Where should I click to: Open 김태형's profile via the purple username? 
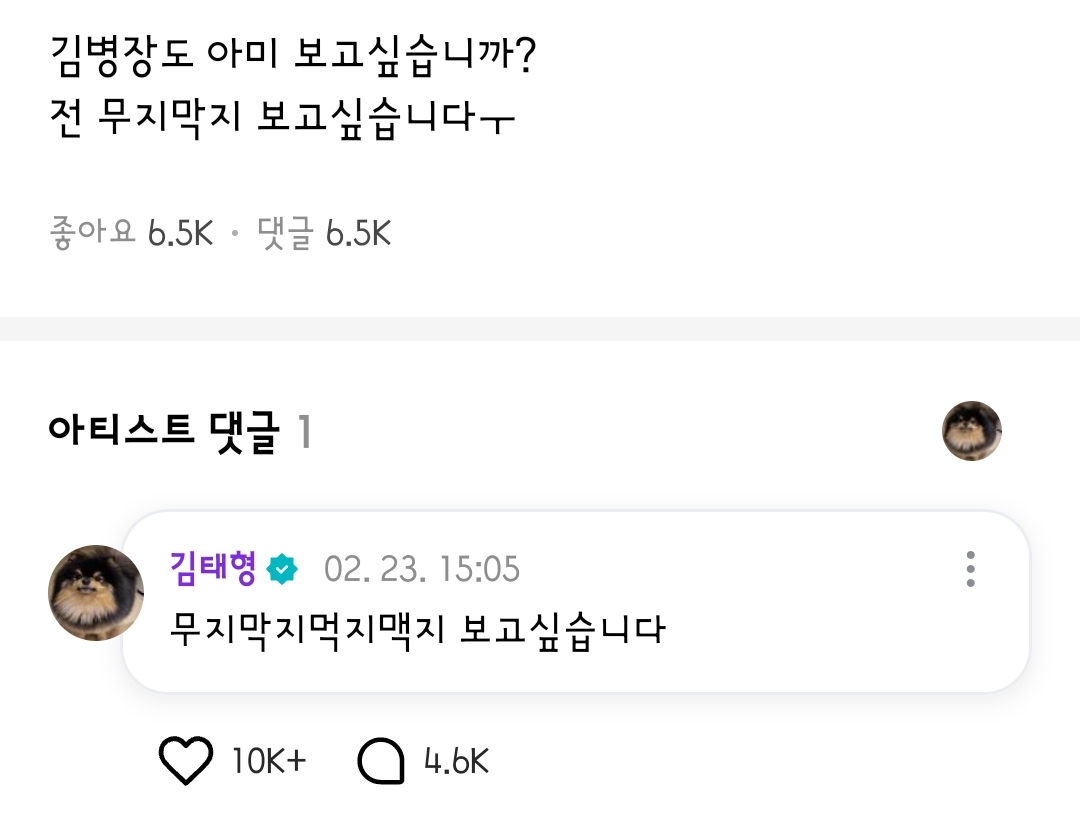213,569
